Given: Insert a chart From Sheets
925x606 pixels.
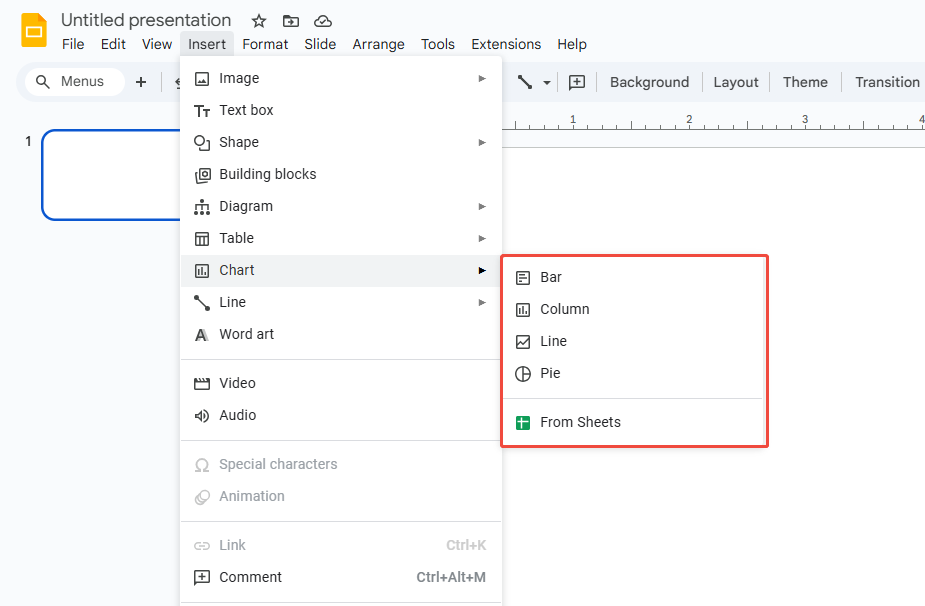Looking at the screenshot, I should [579, 423].
